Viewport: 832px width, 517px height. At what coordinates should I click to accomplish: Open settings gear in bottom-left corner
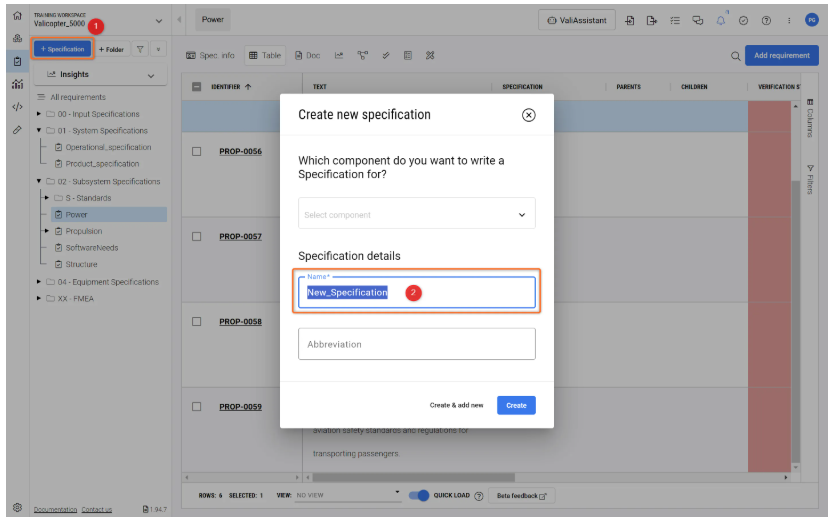[17, 507]
